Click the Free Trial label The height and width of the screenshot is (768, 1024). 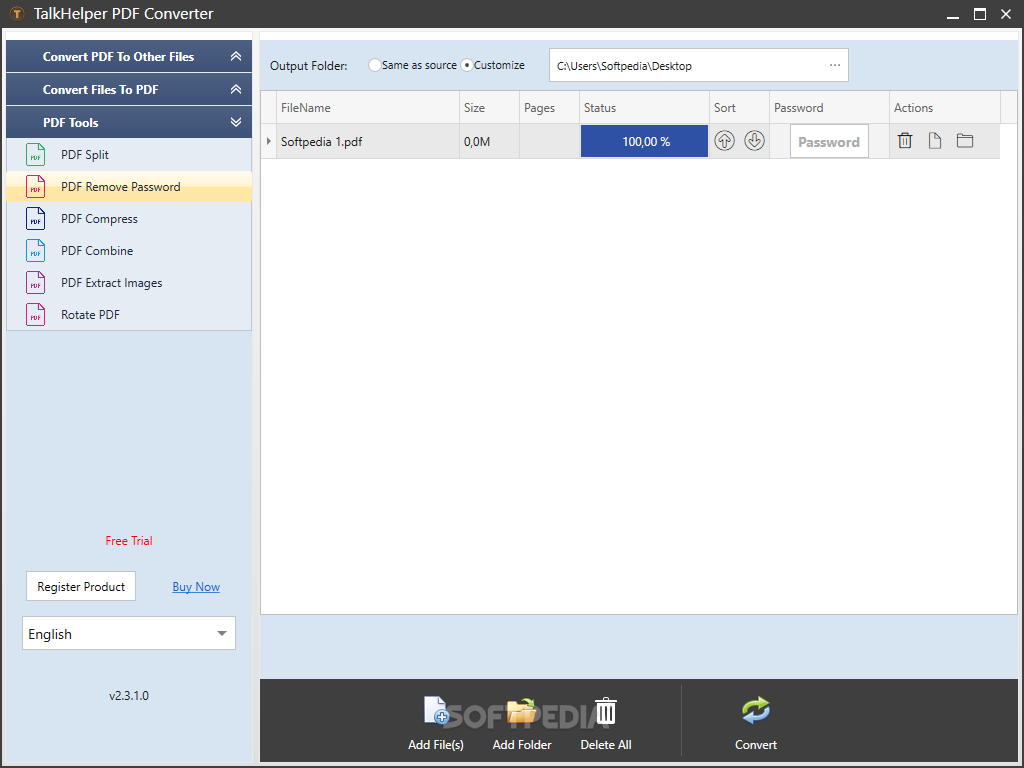pos(129,541)
